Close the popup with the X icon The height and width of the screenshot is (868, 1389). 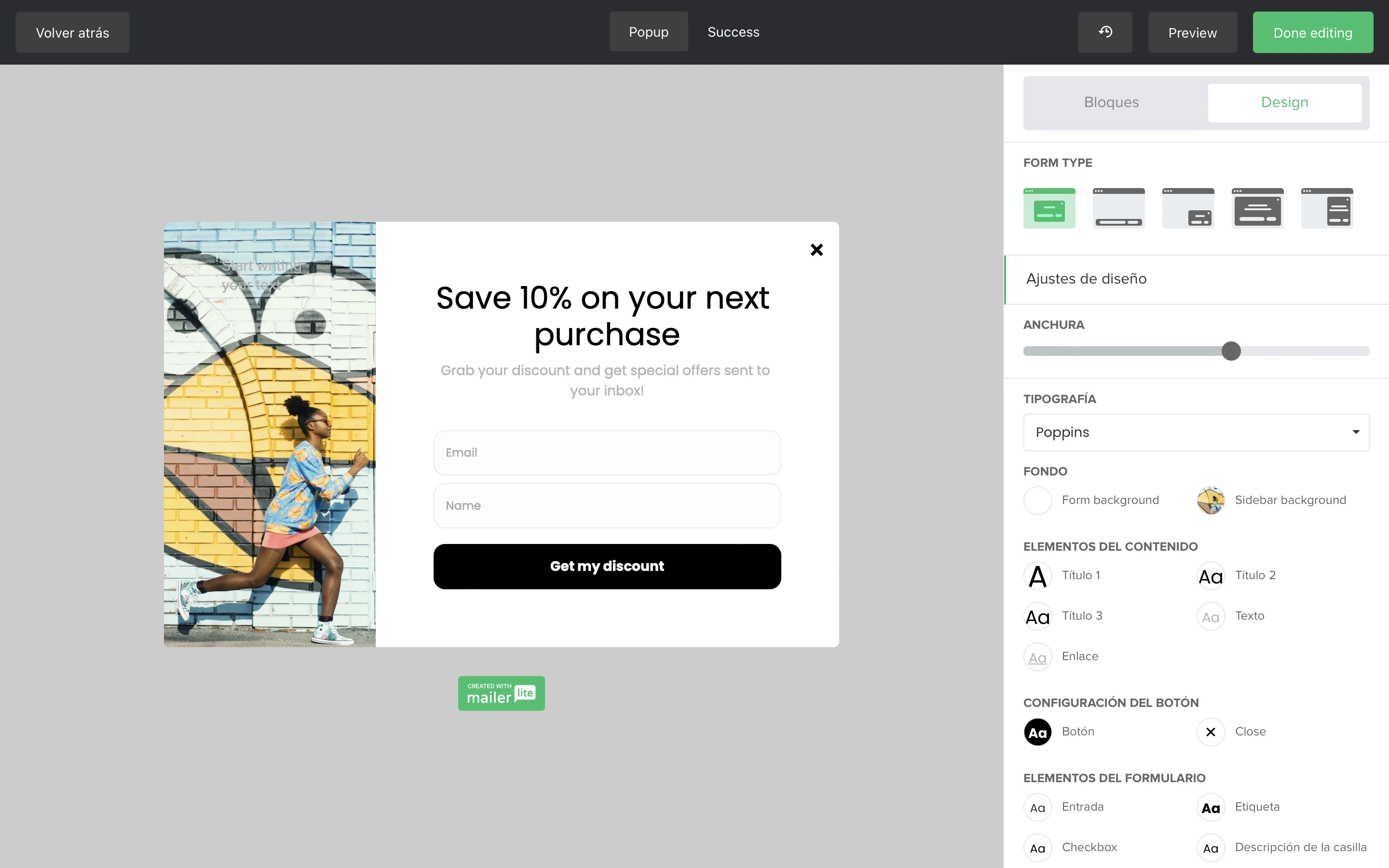816,250
